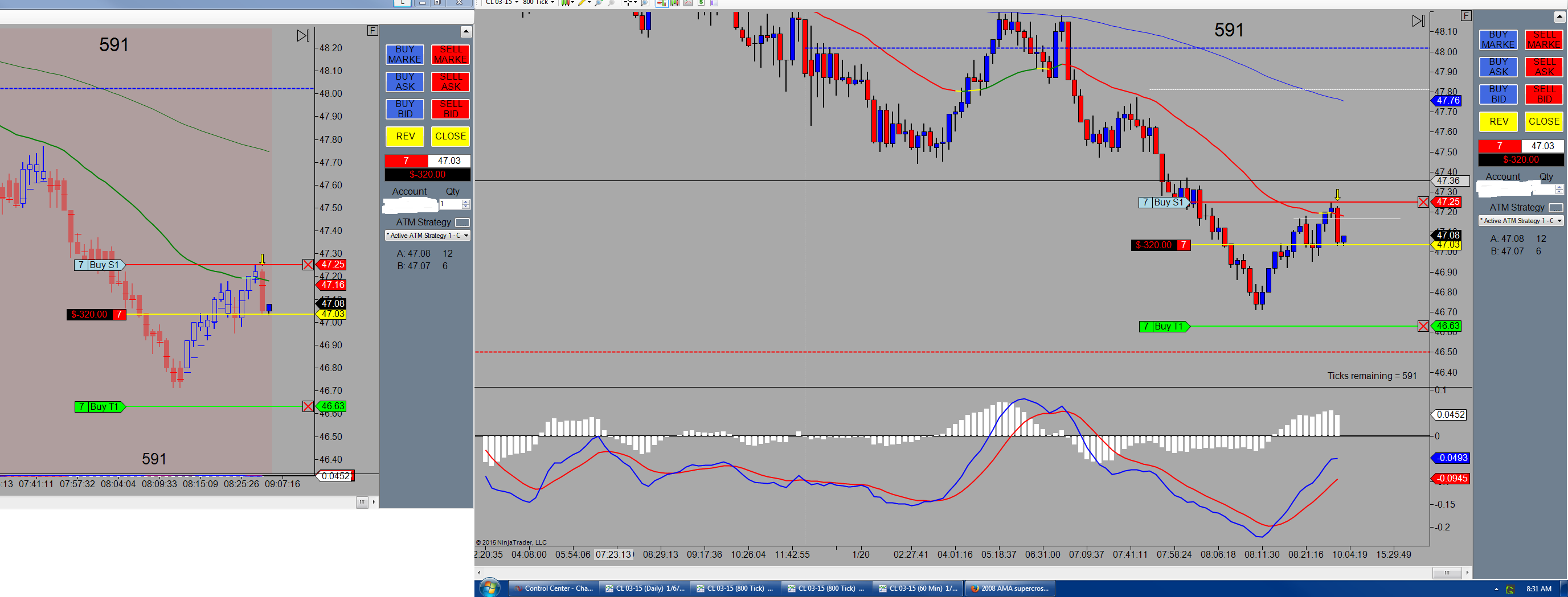Click the right chart horizontal scrollbar thumb
Image resolution: width=1568 pixels, height=597 pixels.
click(x=1446, y=572)
